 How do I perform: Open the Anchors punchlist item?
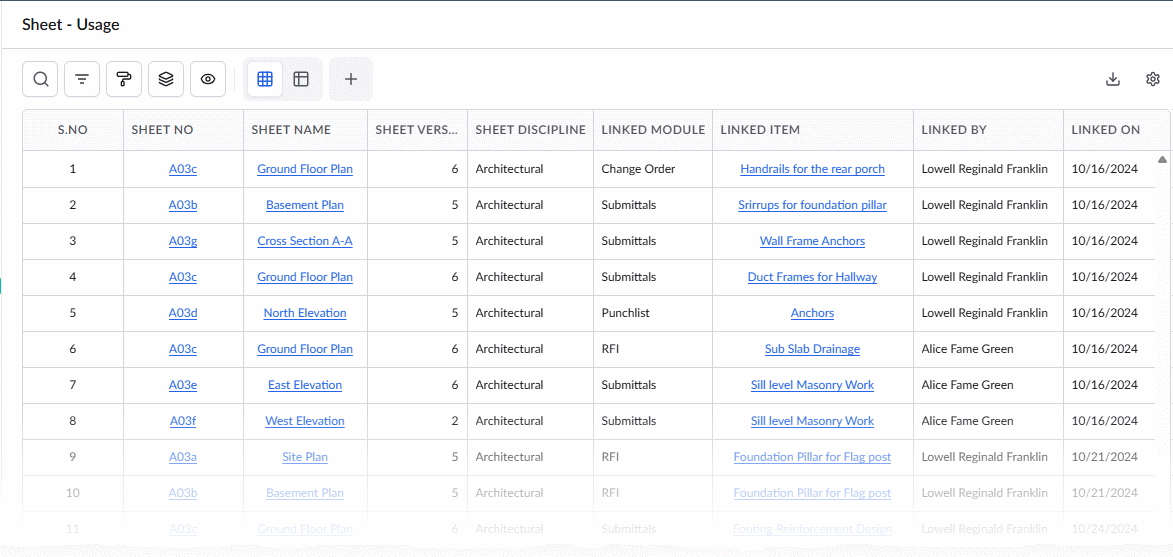(812, 313)
